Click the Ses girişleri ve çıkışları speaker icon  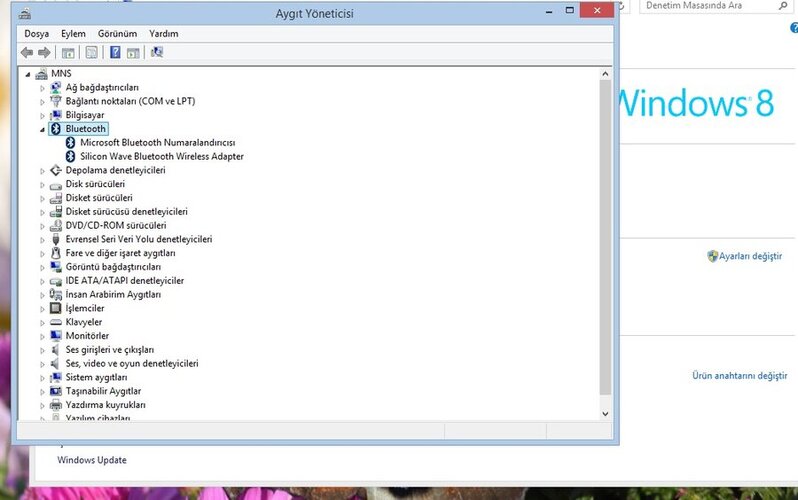(55, 350)
